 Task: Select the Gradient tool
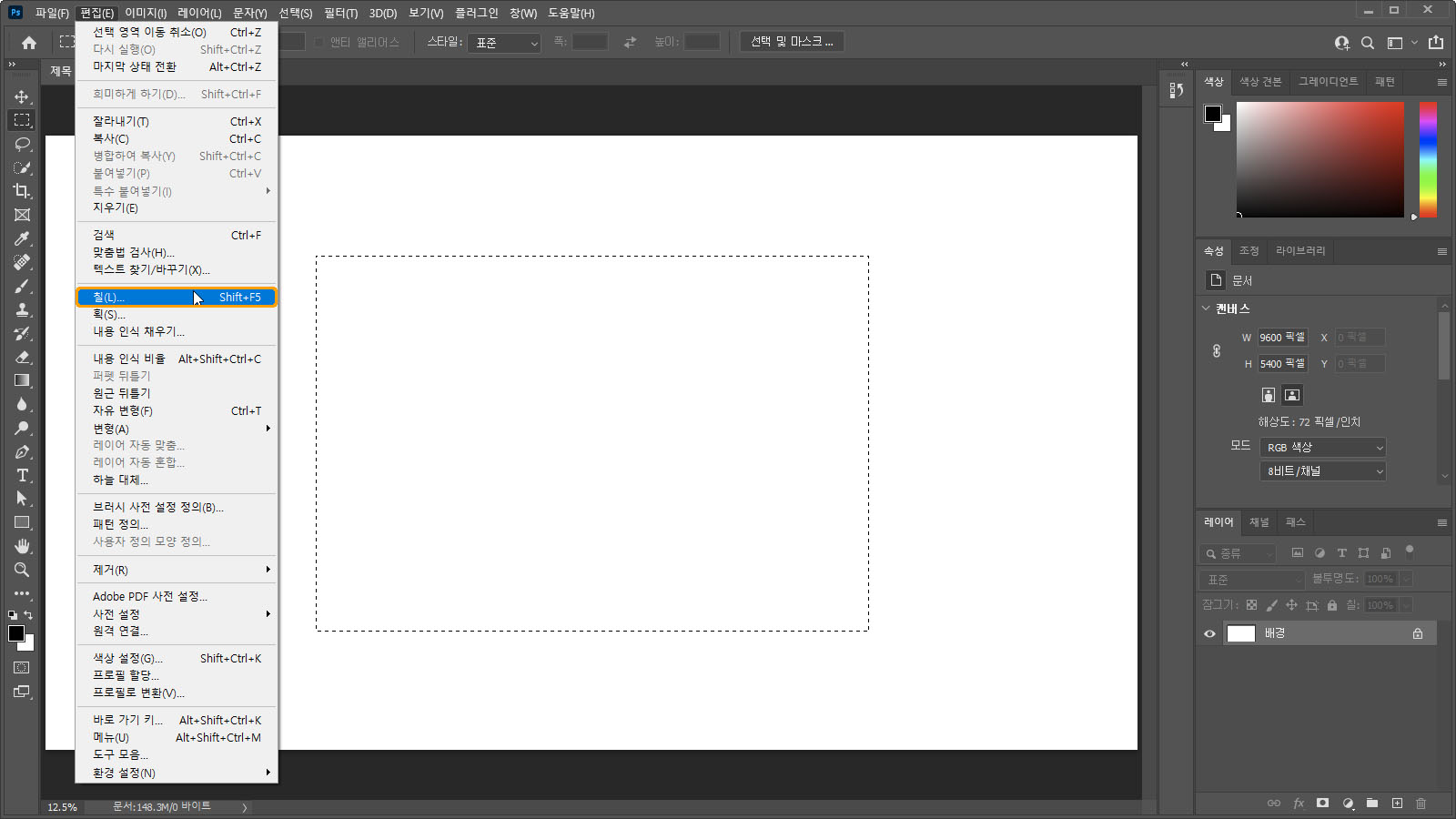click(22, 380)
